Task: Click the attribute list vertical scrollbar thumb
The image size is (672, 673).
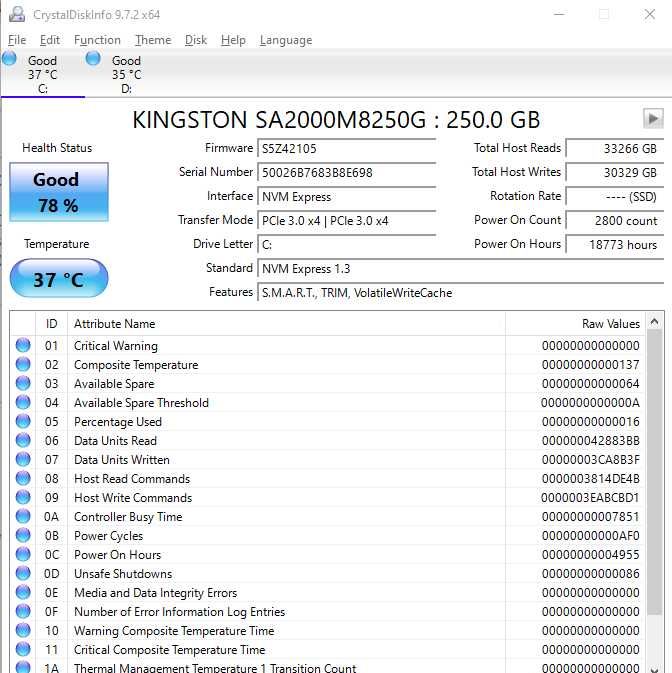Action: (654, 473)
